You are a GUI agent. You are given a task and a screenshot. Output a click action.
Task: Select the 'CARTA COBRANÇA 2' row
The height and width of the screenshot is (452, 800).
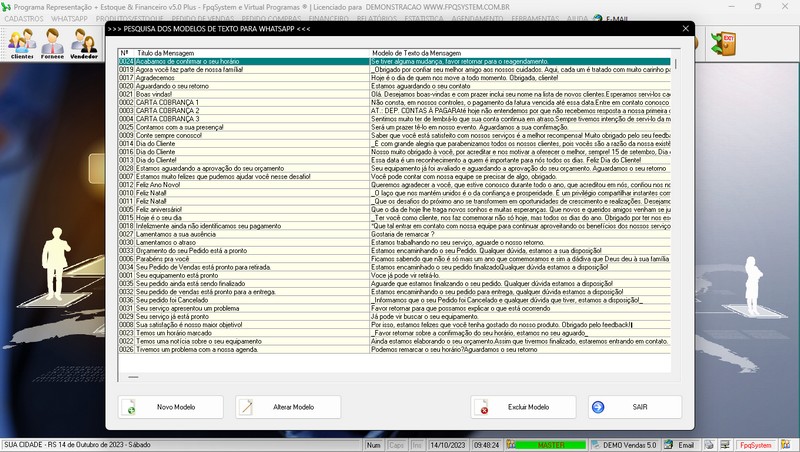click(x=394, y=111)
